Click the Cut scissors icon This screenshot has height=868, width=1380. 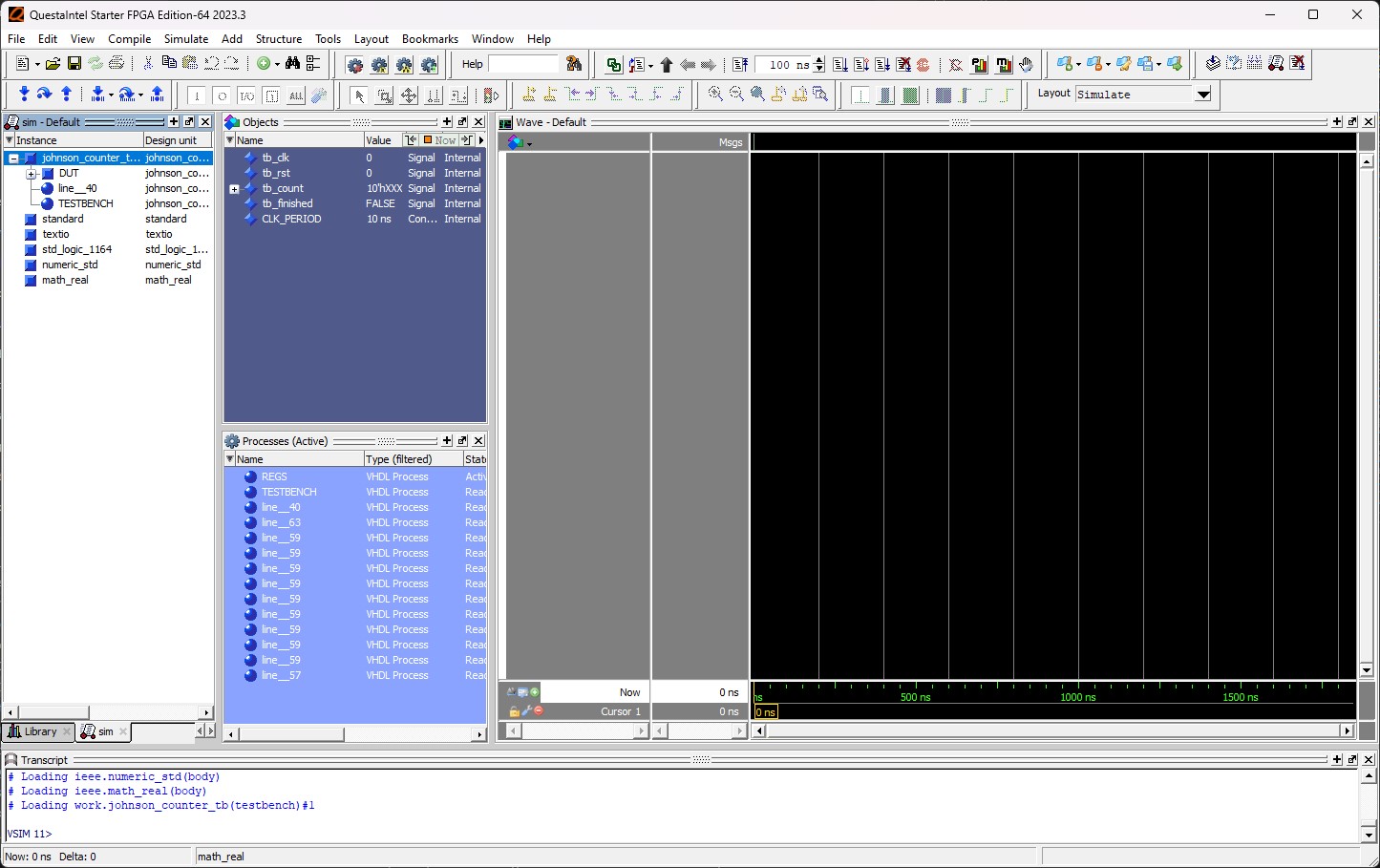(148, 64)
